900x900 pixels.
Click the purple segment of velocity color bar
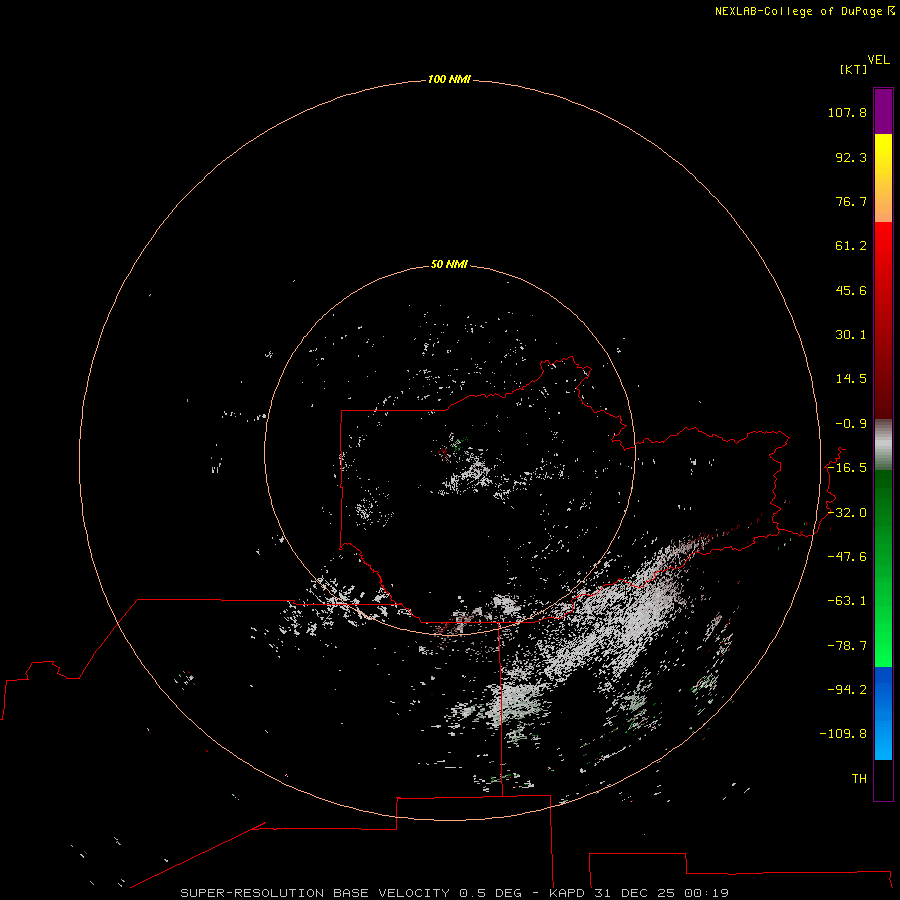883,111
